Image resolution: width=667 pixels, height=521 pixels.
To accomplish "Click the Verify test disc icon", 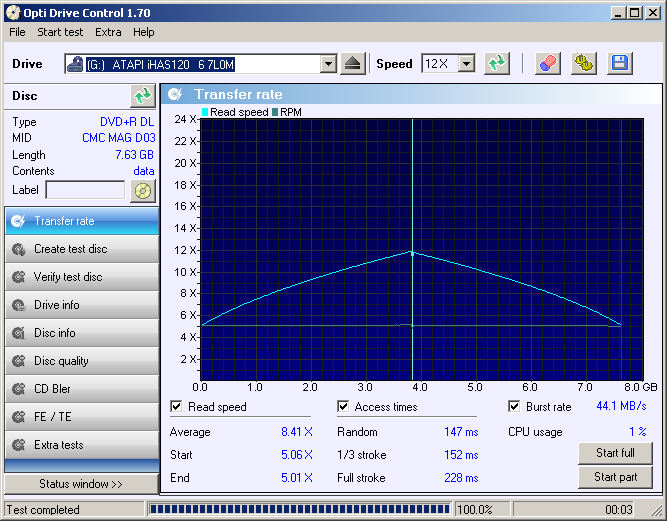I will 18,277.
